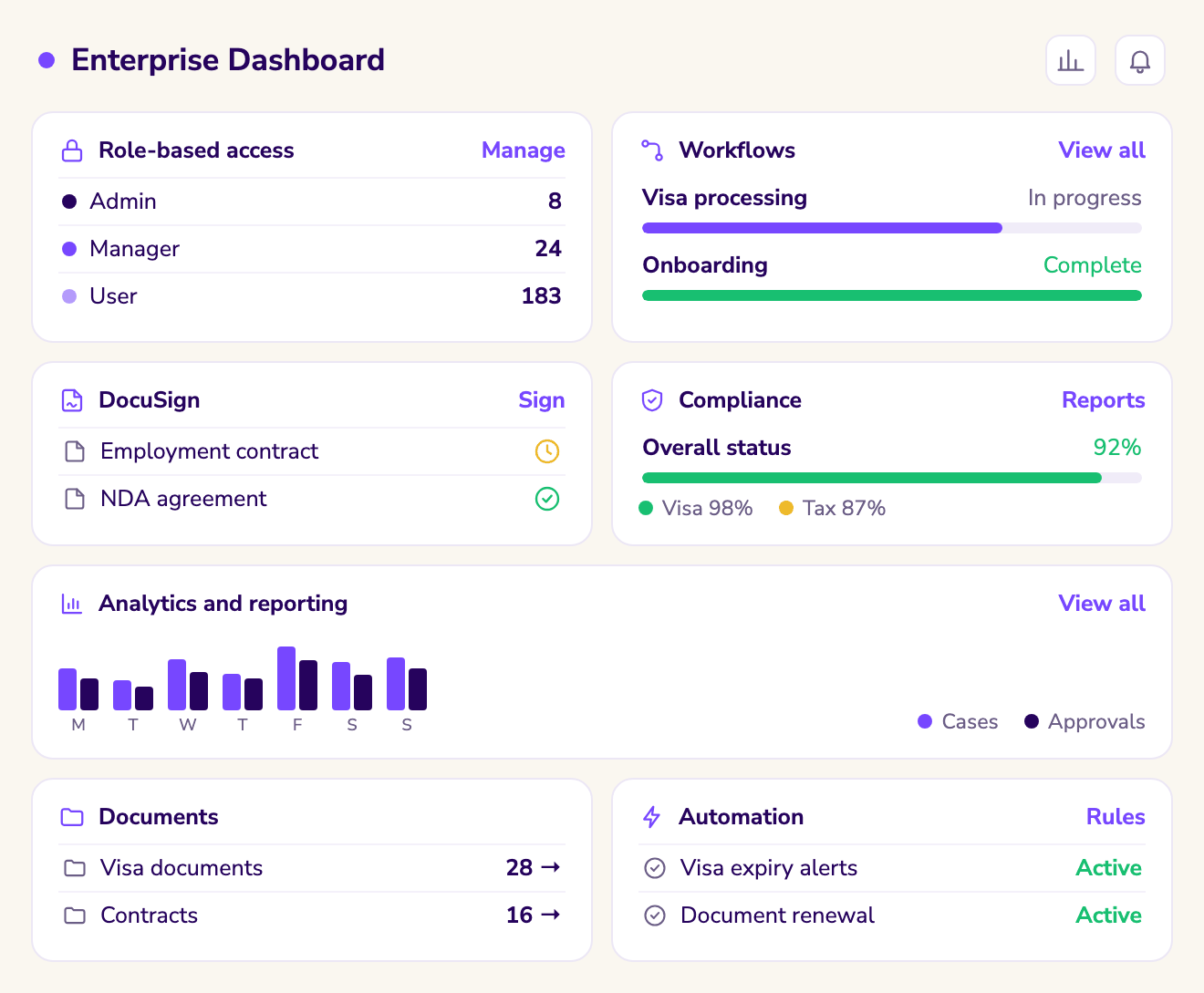Select the Manager role row

[312, 249]
